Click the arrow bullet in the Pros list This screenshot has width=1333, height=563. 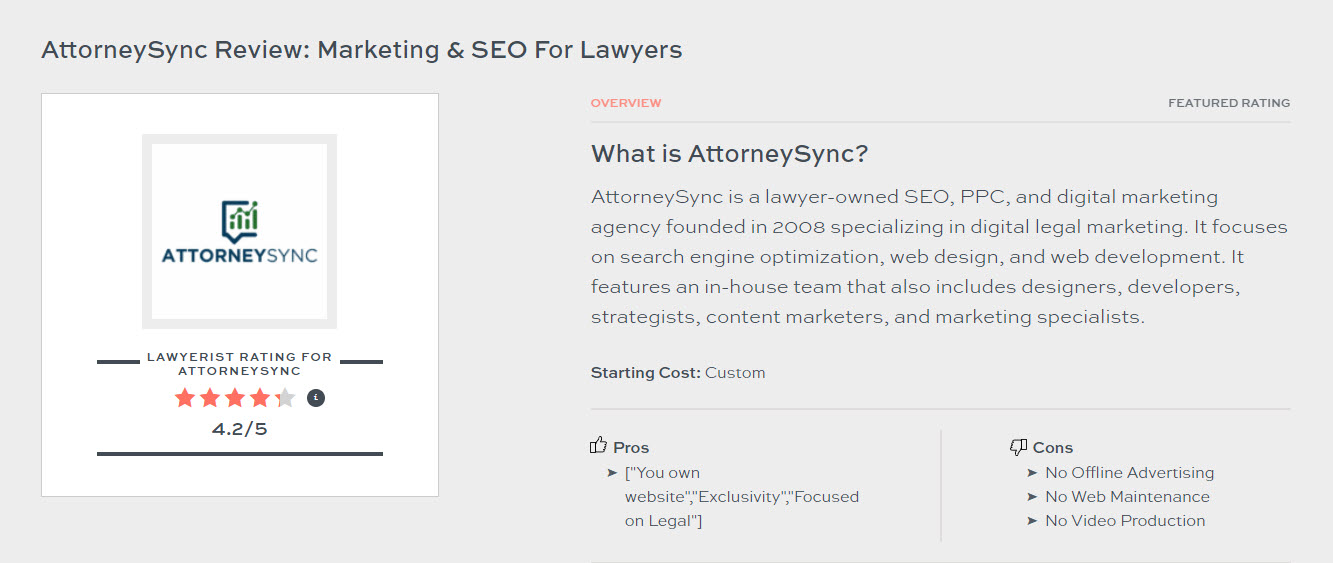[612, 473]
